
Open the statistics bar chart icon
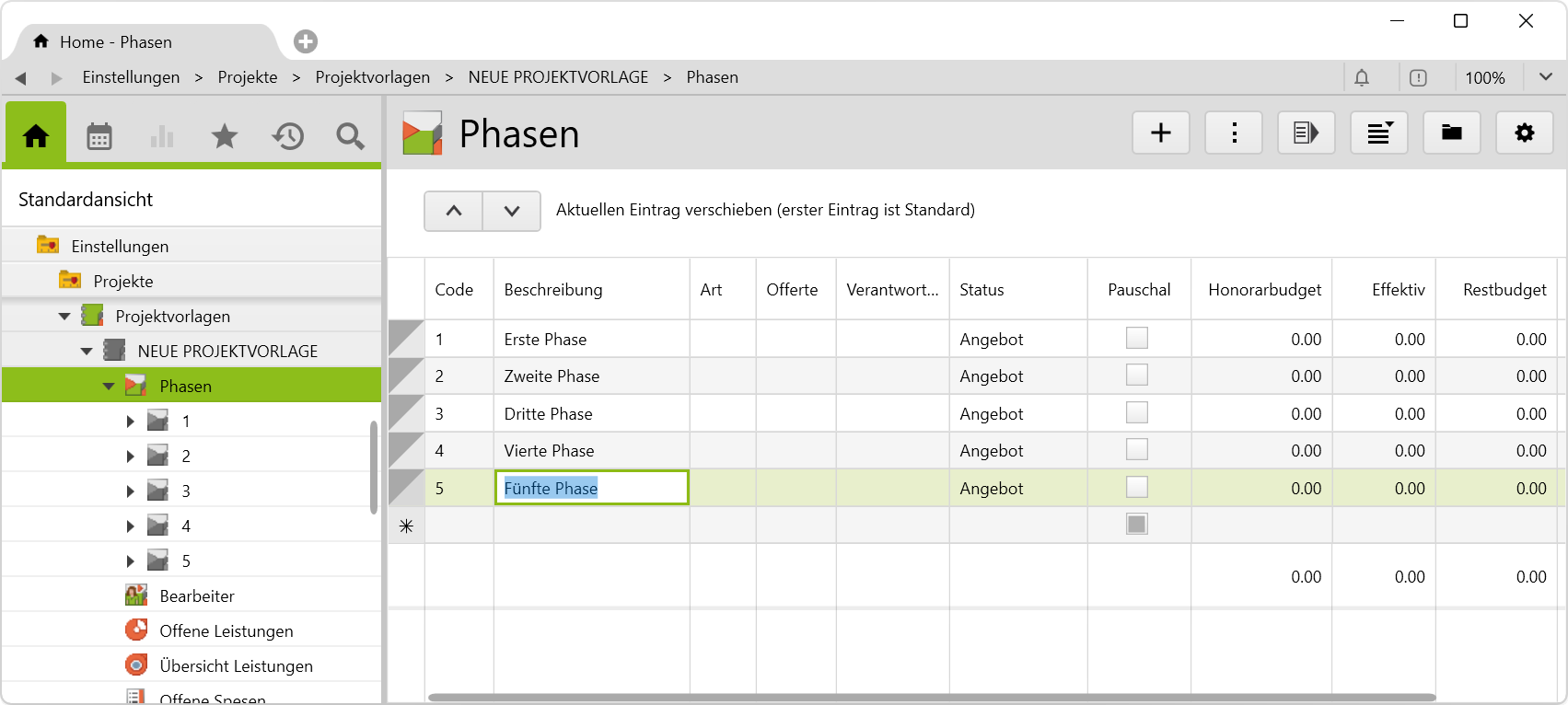click(x=162, y=136)
